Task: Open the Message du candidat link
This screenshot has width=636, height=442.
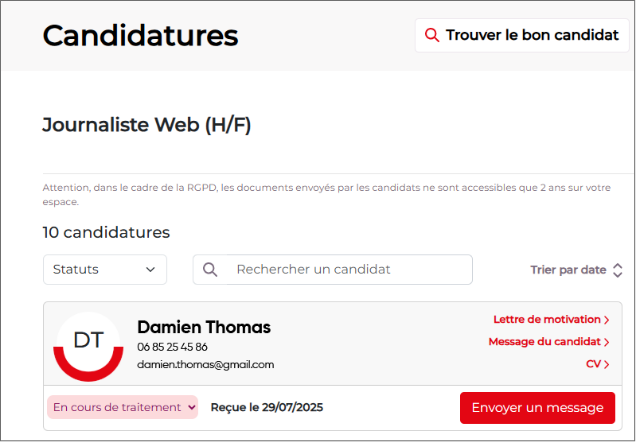Action: coord(544,342)
